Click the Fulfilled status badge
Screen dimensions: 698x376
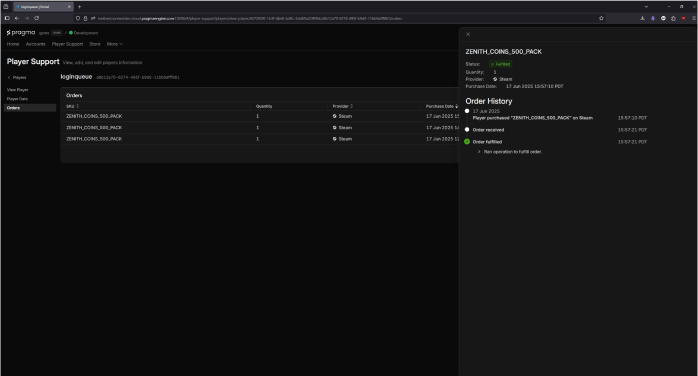click(501, 64)
